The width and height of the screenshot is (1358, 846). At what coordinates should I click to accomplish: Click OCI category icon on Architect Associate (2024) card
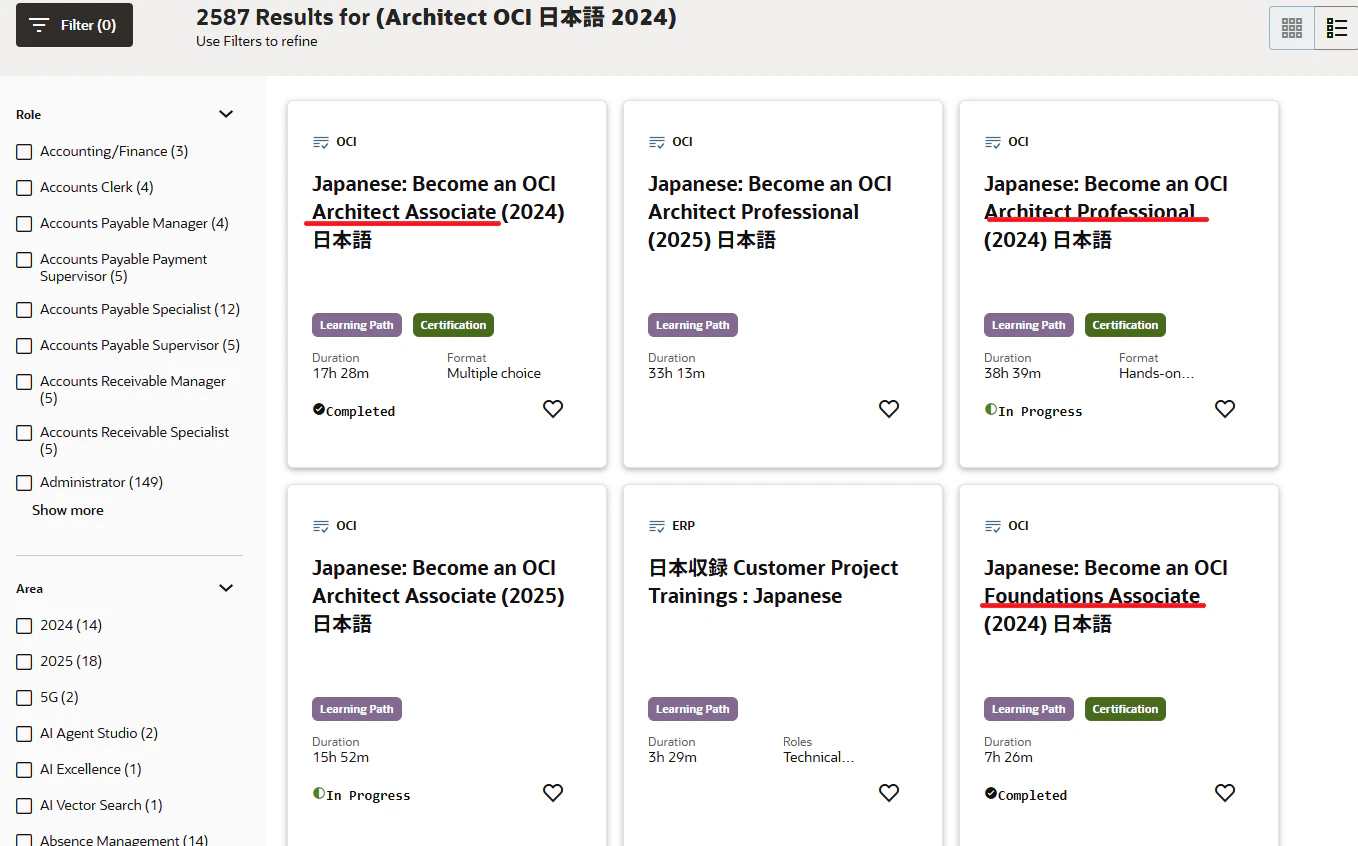tap(321, 142)
